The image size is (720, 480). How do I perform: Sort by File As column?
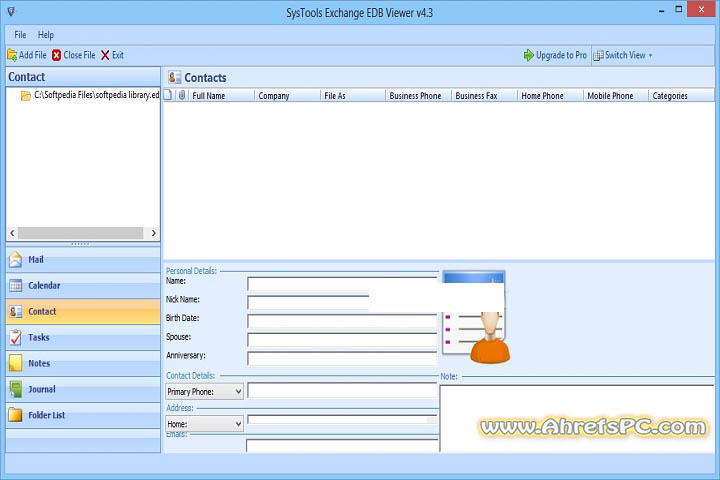pos(353,96)
